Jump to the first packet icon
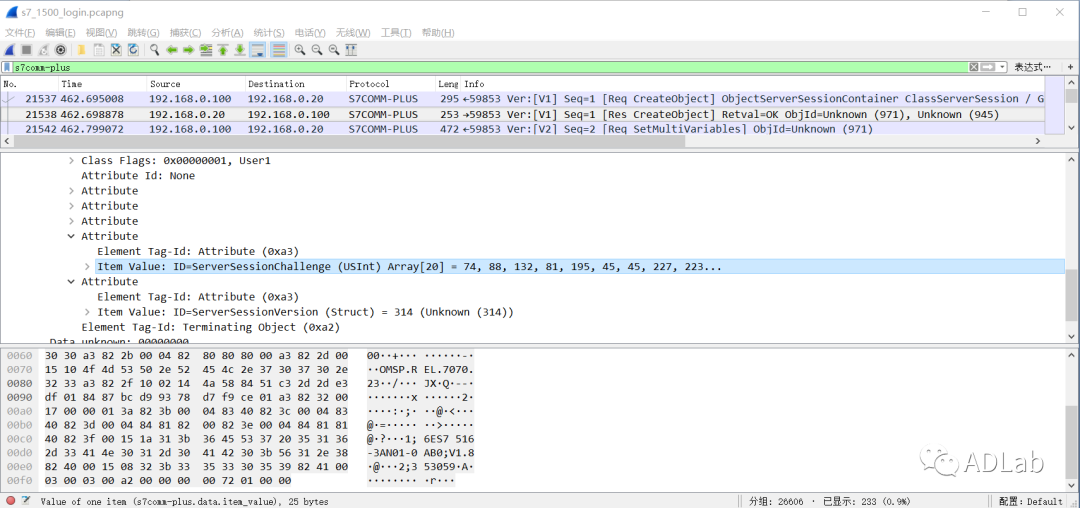The width and height of the screenshot is (1080, 508). coord(223,50)
